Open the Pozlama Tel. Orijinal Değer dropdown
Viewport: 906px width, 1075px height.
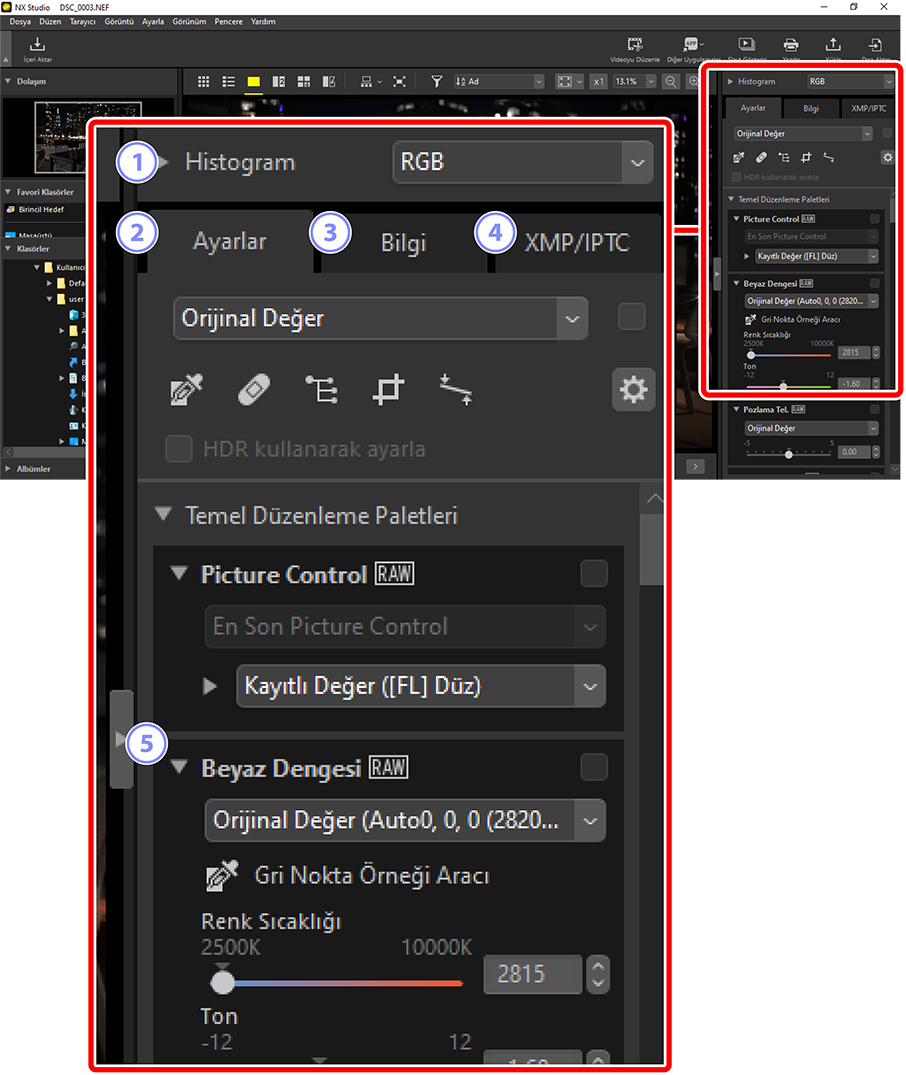tap(811, 428)
